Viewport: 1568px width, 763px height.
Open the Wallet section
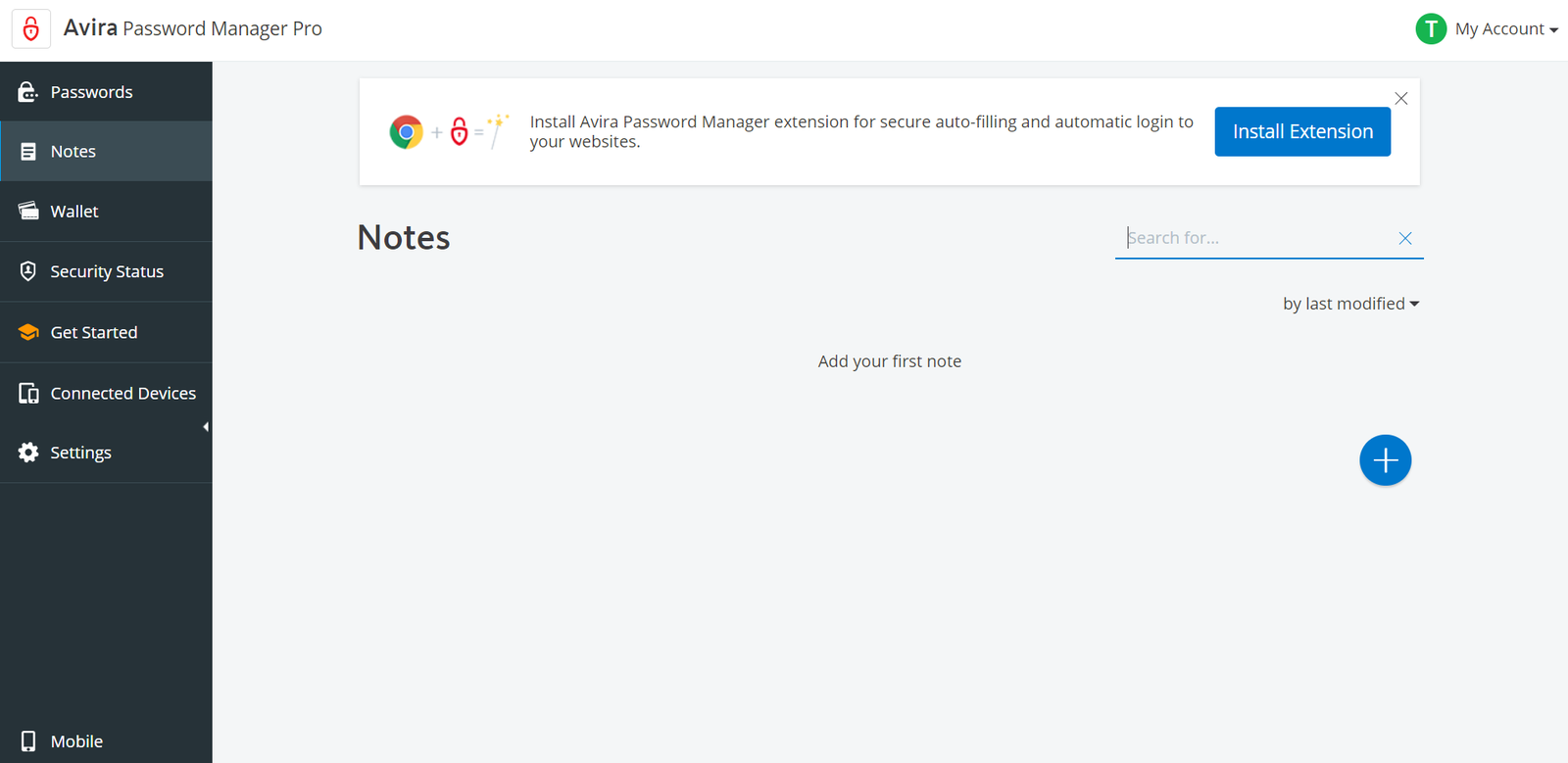106,212
